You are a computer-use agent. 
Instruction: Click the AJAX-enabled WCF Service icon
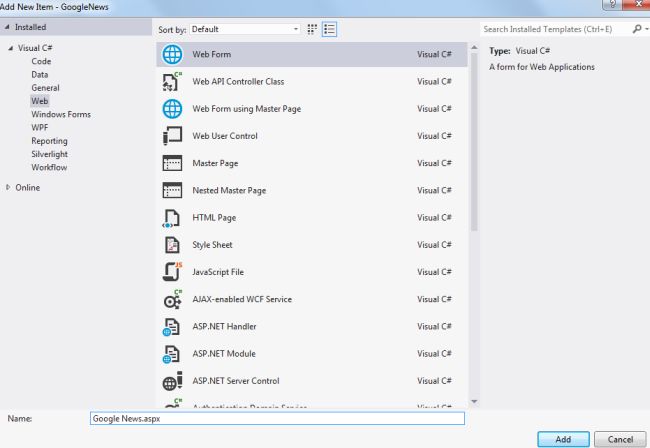(172, 299)
